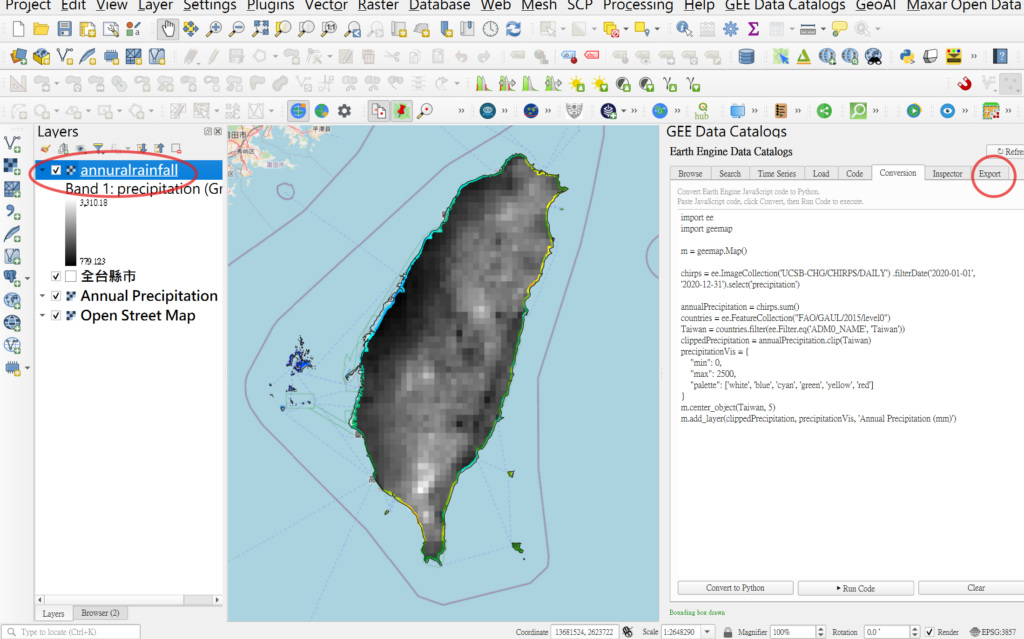Click the Statistical Summary sigma icon
This screenshot has height=639, width=1024.
pos(753,30)
